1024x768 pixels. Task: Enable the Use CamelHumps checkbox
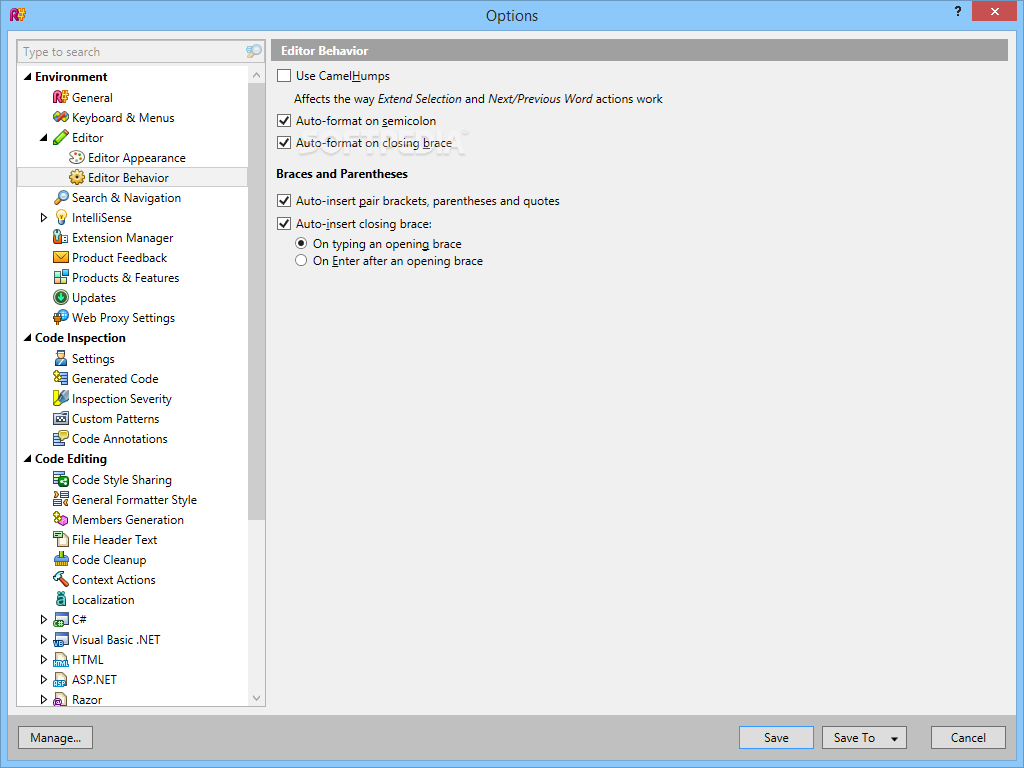coord(284,76)
